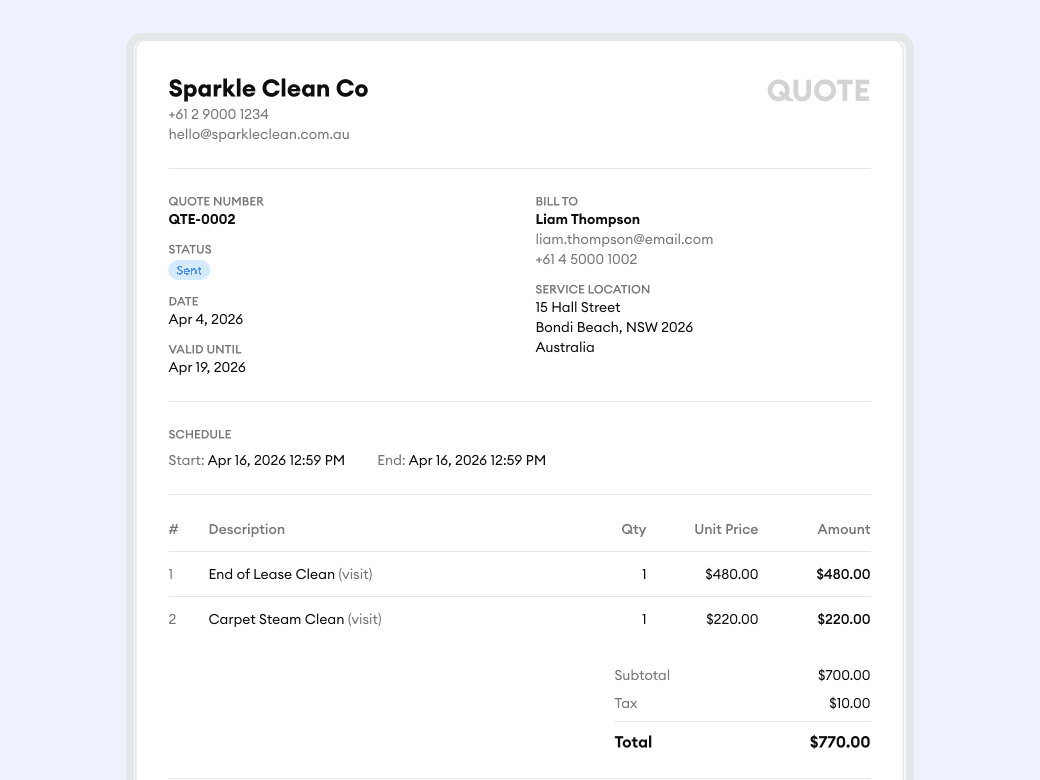Click the customer phone +61 4 5000 1002
Image resolution: width=1040 pixels, height=780 pixels.
click(586, 259)
